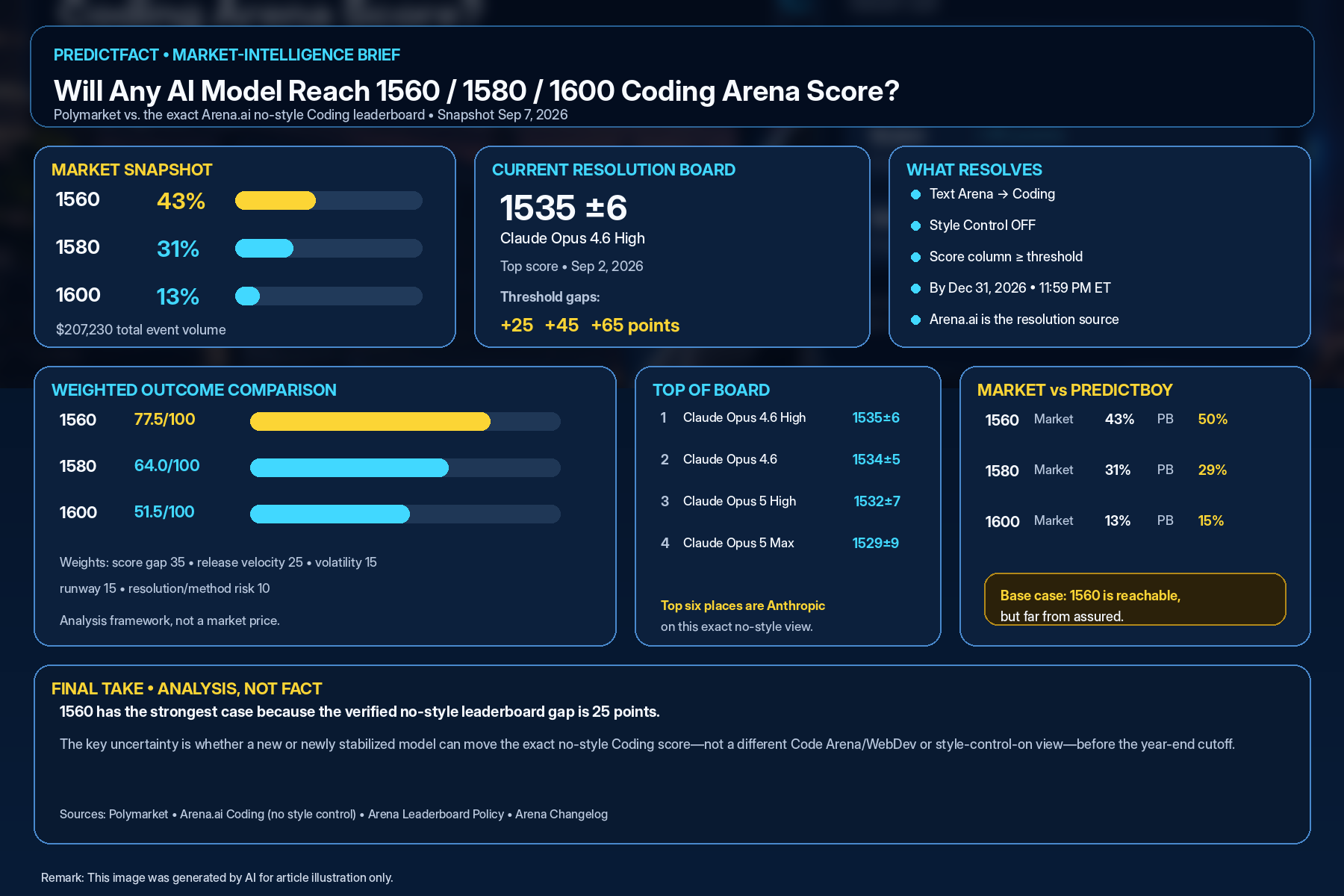Click the subtitle containing 'Snapshot Sep 7, 2026'

point(311,115)
